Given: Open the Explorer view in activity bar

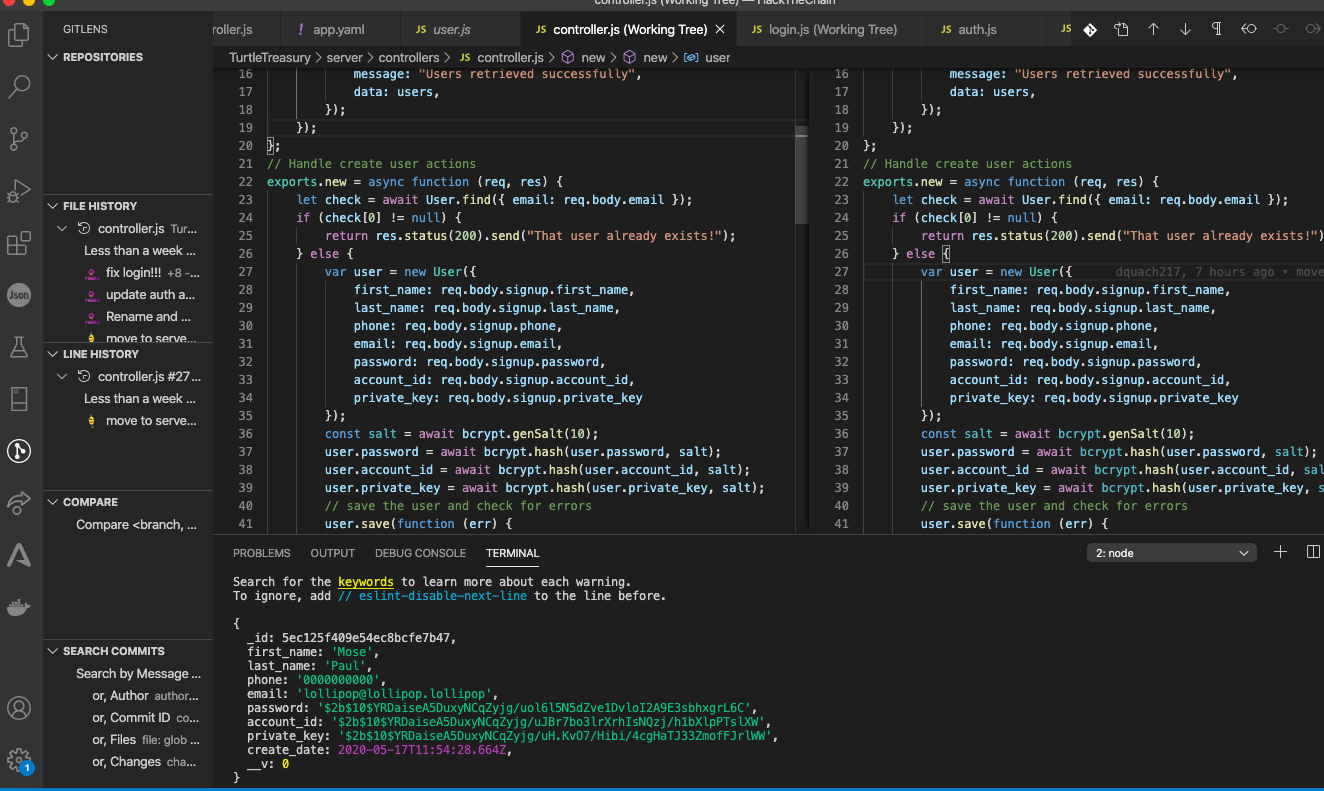Looking at the screenshot, I should click(x=19, y=36).
